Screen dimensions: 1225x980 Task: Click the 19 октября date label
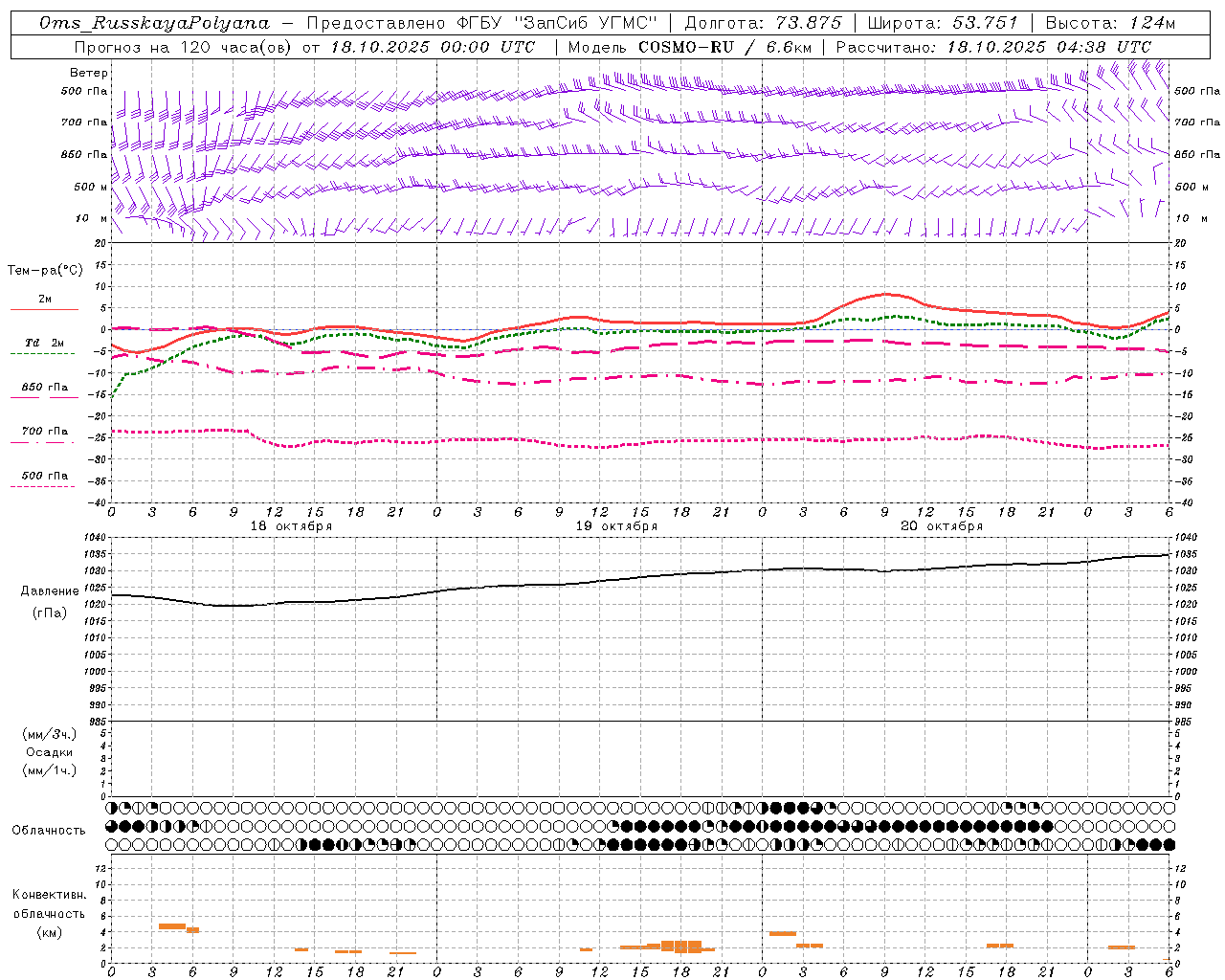pyautogui.click(x=616, y=526)
